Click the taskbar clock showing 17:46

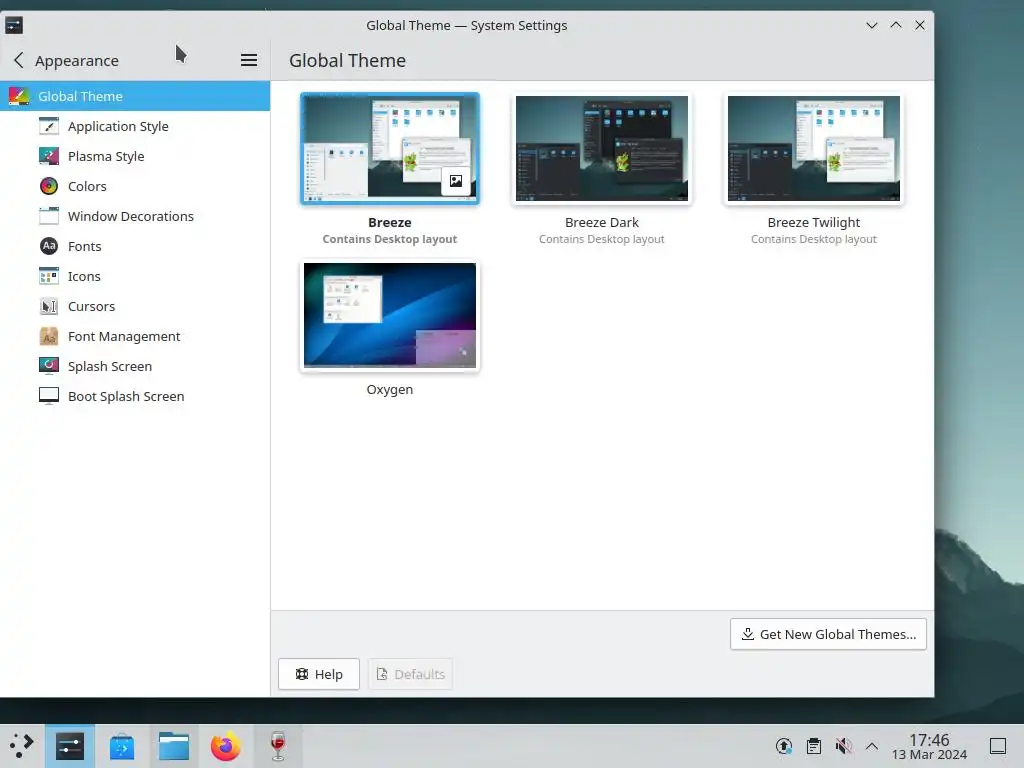[x=929, y=746]
